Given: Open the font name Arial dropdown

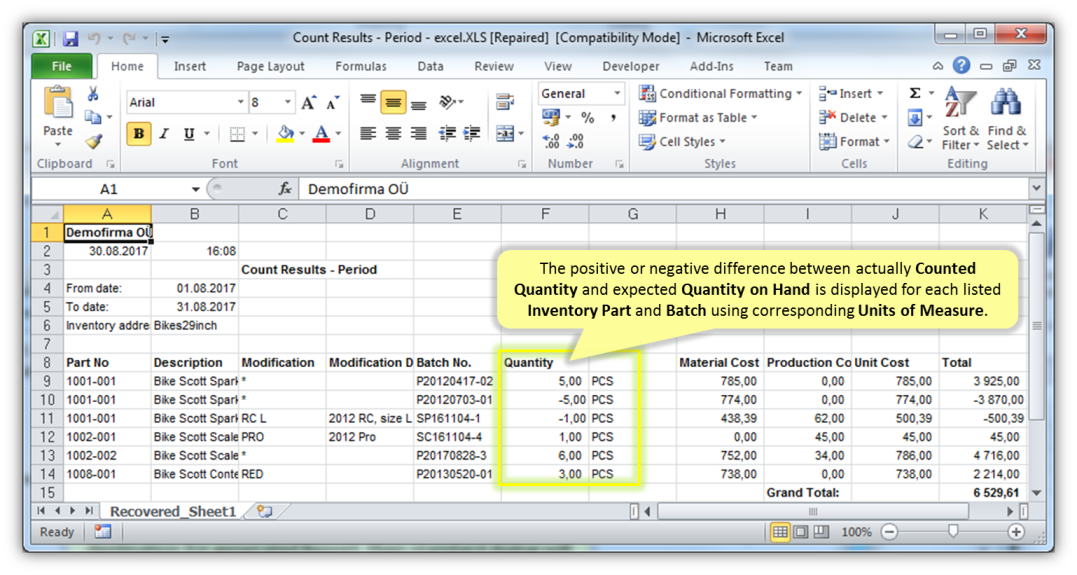Looking at the screenshot, I should pyautogui.click(x=240, y=102).
